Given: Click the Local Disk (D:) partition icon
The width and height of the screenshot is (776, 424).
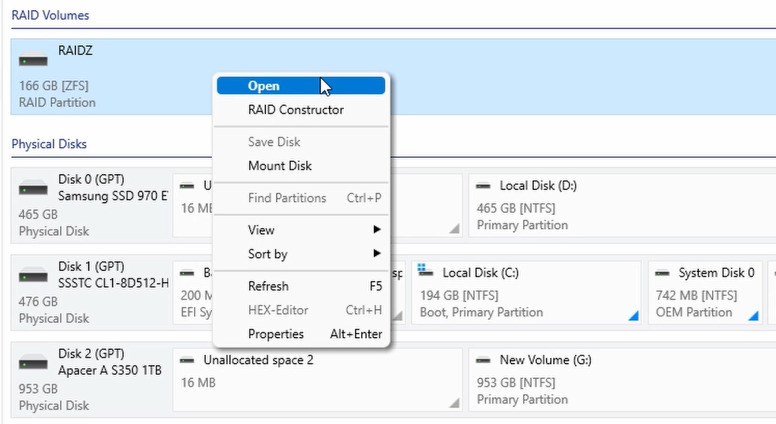Looking at the screenshot, I should (x=483, y=186).
